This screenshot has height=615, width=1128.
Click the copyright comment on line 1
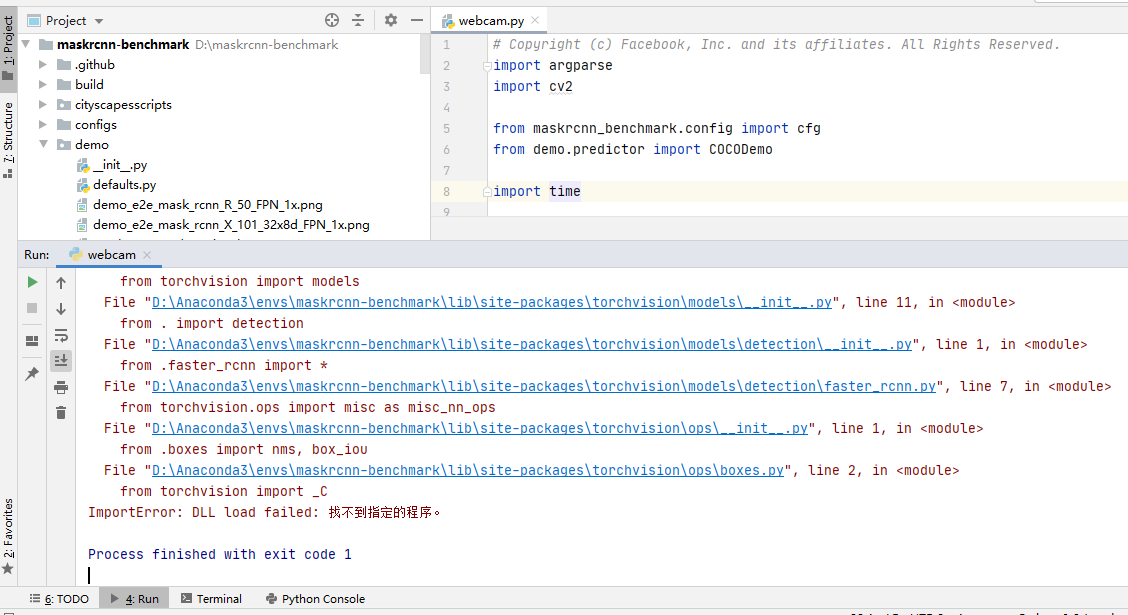(x=776, y=45)
